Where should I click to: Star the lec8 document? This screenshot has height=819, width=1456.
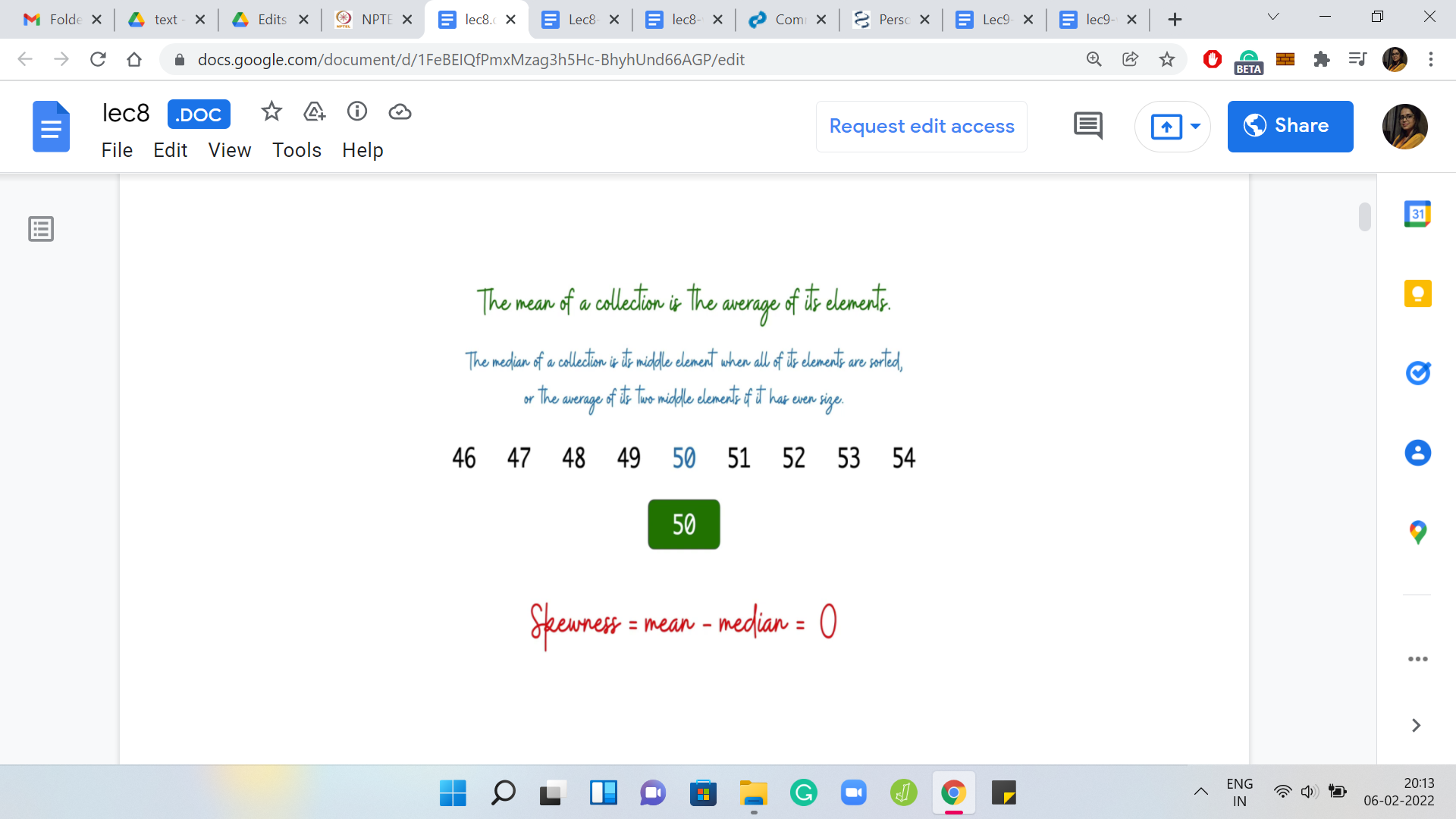(271, 112)
